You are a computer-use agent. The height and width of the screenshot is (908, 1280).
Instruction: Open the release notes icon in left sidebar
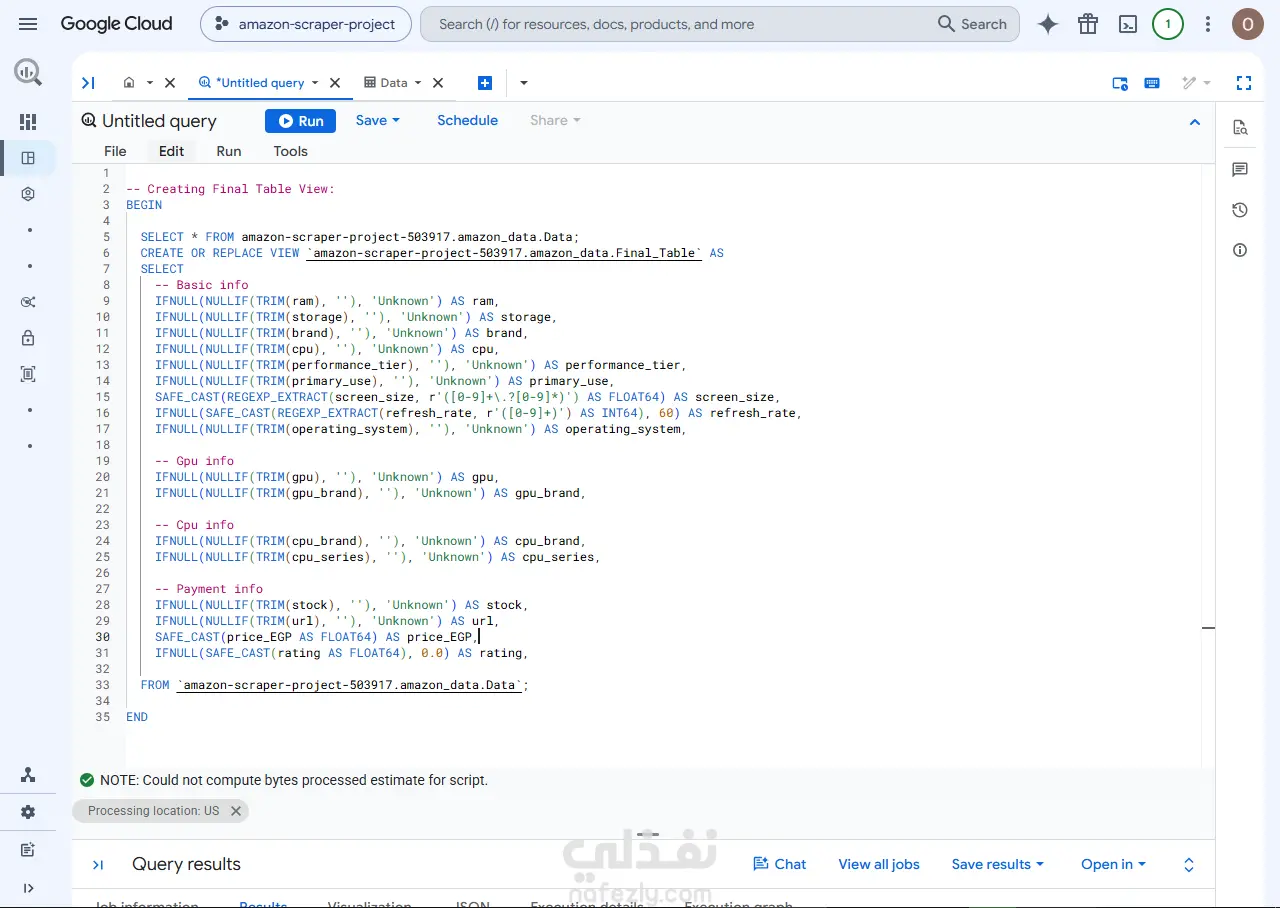pyautogui.click(x=28, y=850)
